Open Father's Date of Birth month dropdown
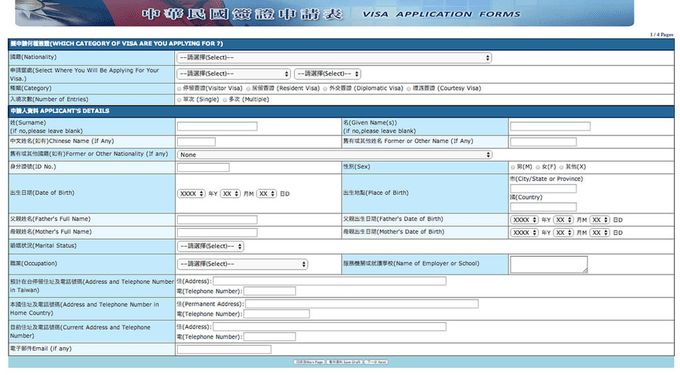 click(563, 220)
